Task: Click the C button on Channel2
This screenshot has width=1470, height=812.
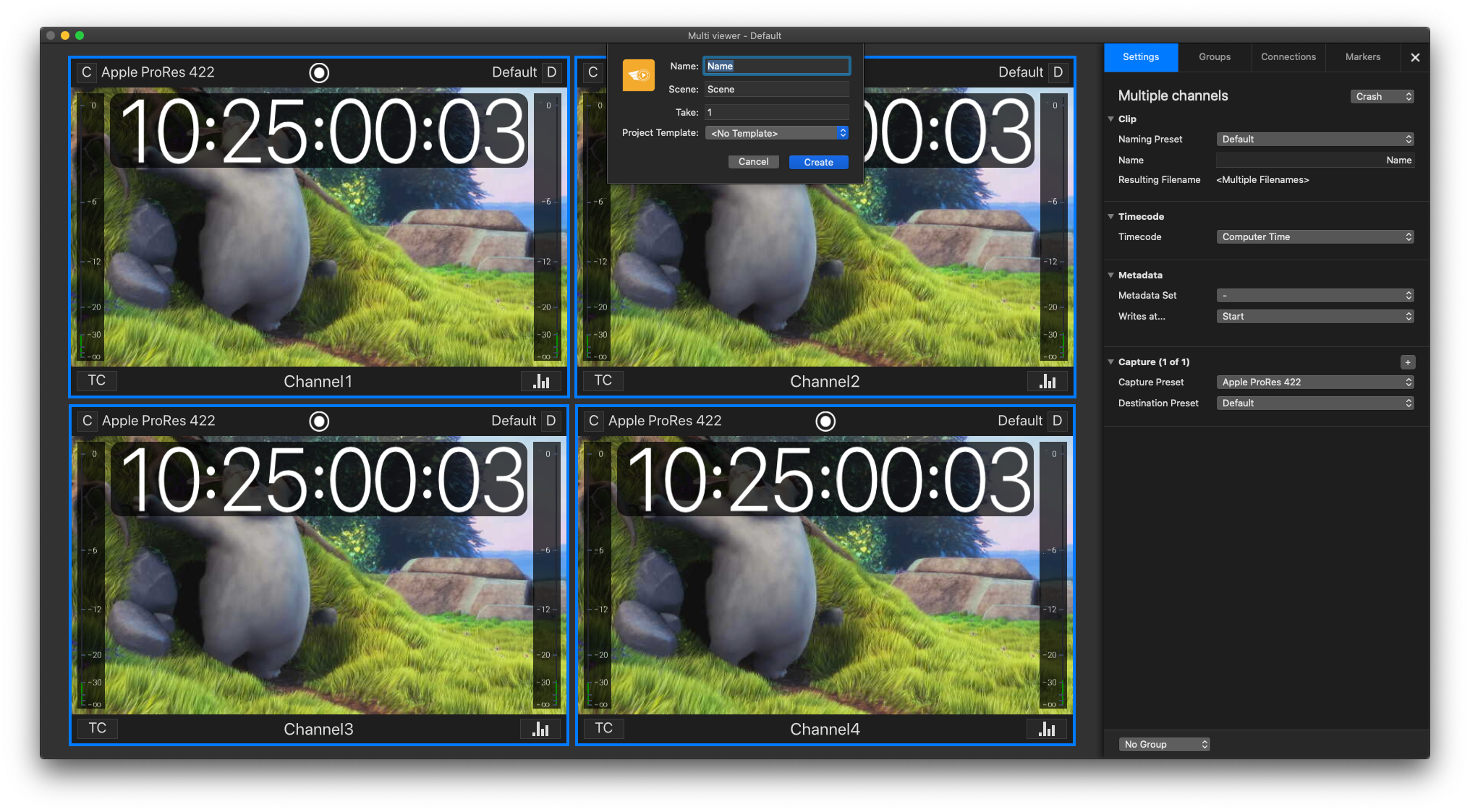Action: pos(593,72)
